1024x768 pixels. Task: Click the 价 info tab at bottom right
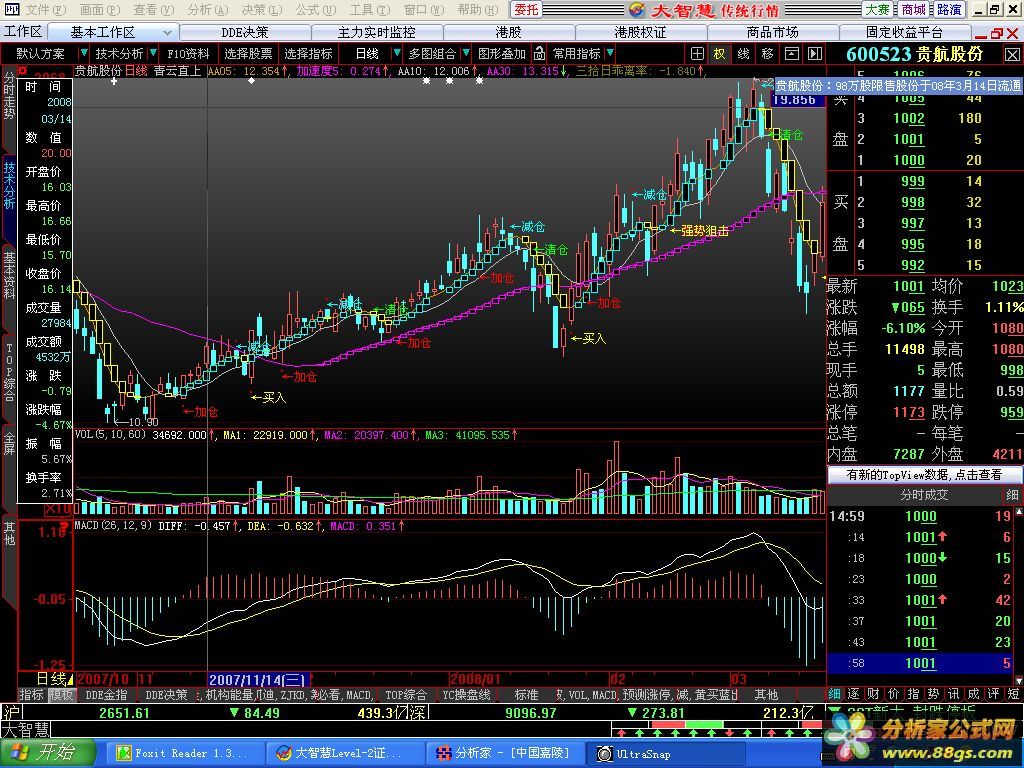pyautogui.click(x=893, y=694)
